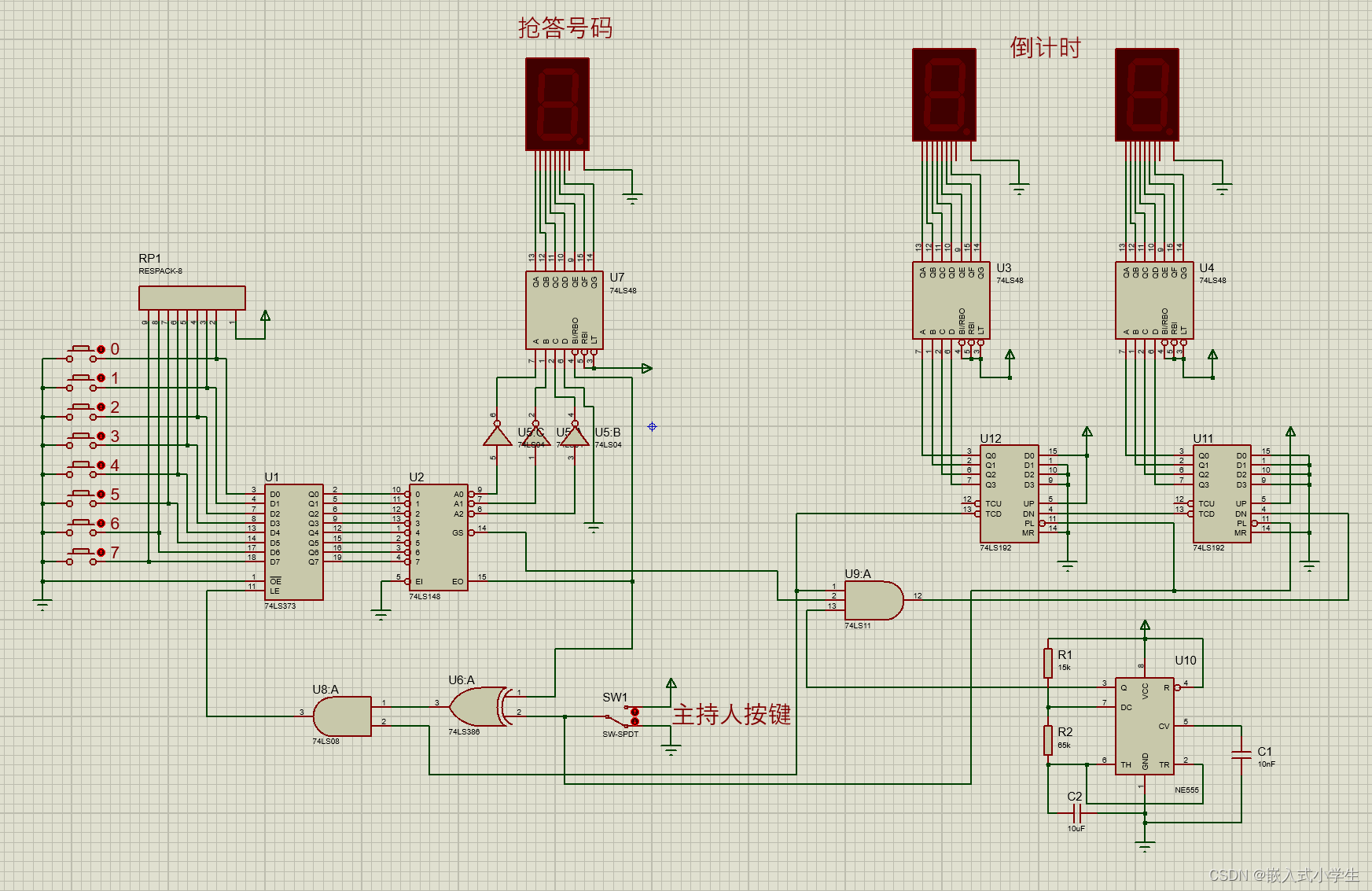The height and width of the screenshot is (891, 1372).
Task: Click the 抢答号码 text label
Action: coord(565,28)
